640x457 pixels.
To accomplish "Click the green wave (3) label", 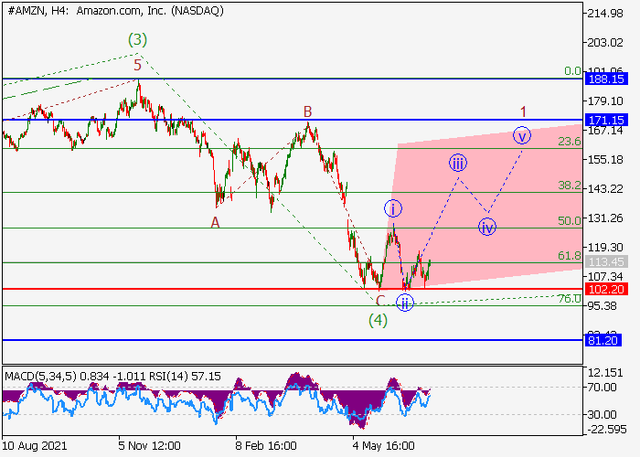I will coord(137,40).
